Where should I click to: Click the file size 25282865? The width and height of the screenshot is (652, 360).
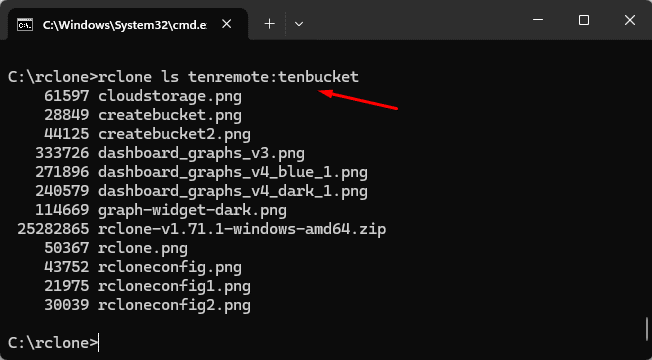click(53, 229)
